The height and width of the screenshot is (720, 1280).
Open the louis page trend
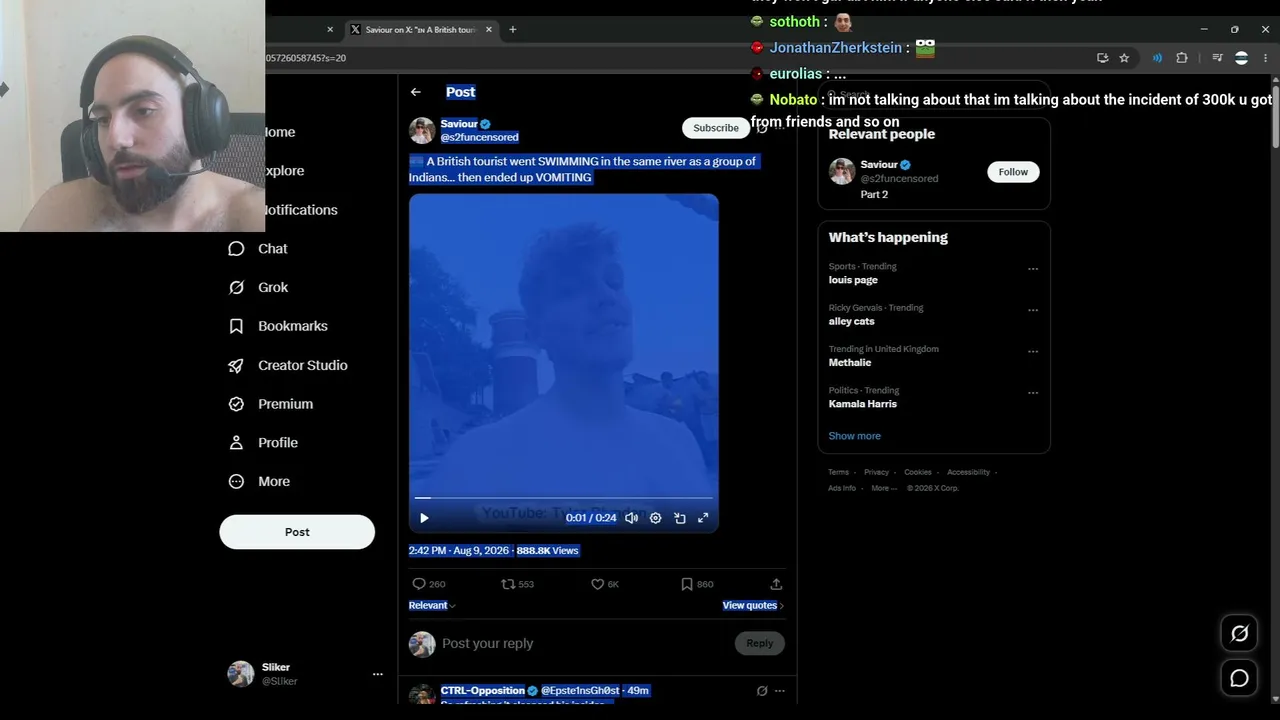click(853, 281)
